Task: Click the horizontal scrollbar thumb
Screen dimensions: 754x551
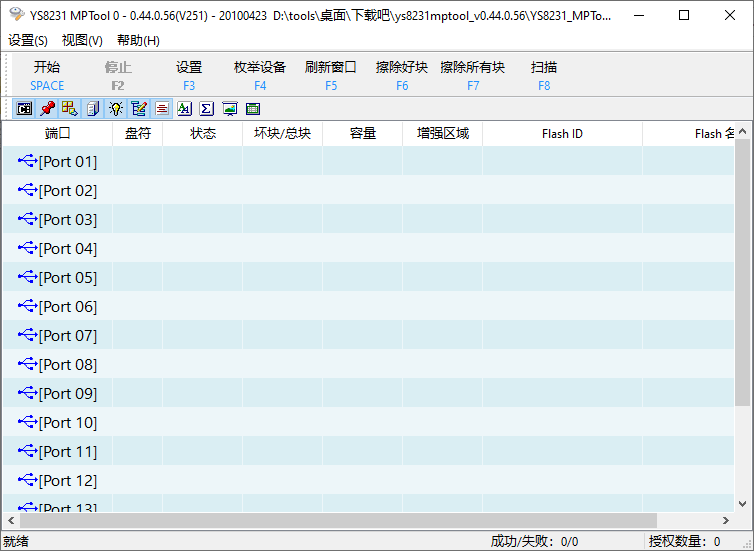Action: click(338, 521)
